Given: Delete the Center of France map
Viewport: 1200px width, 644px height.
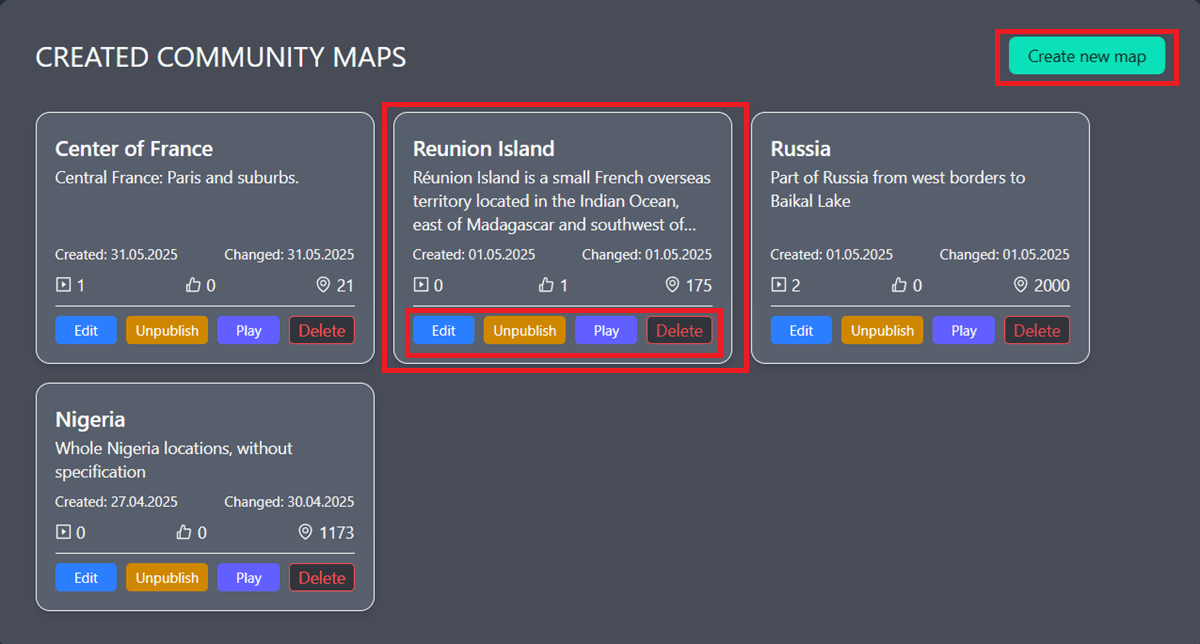Looking at the screenshot, I should click(x=321, y=330).
